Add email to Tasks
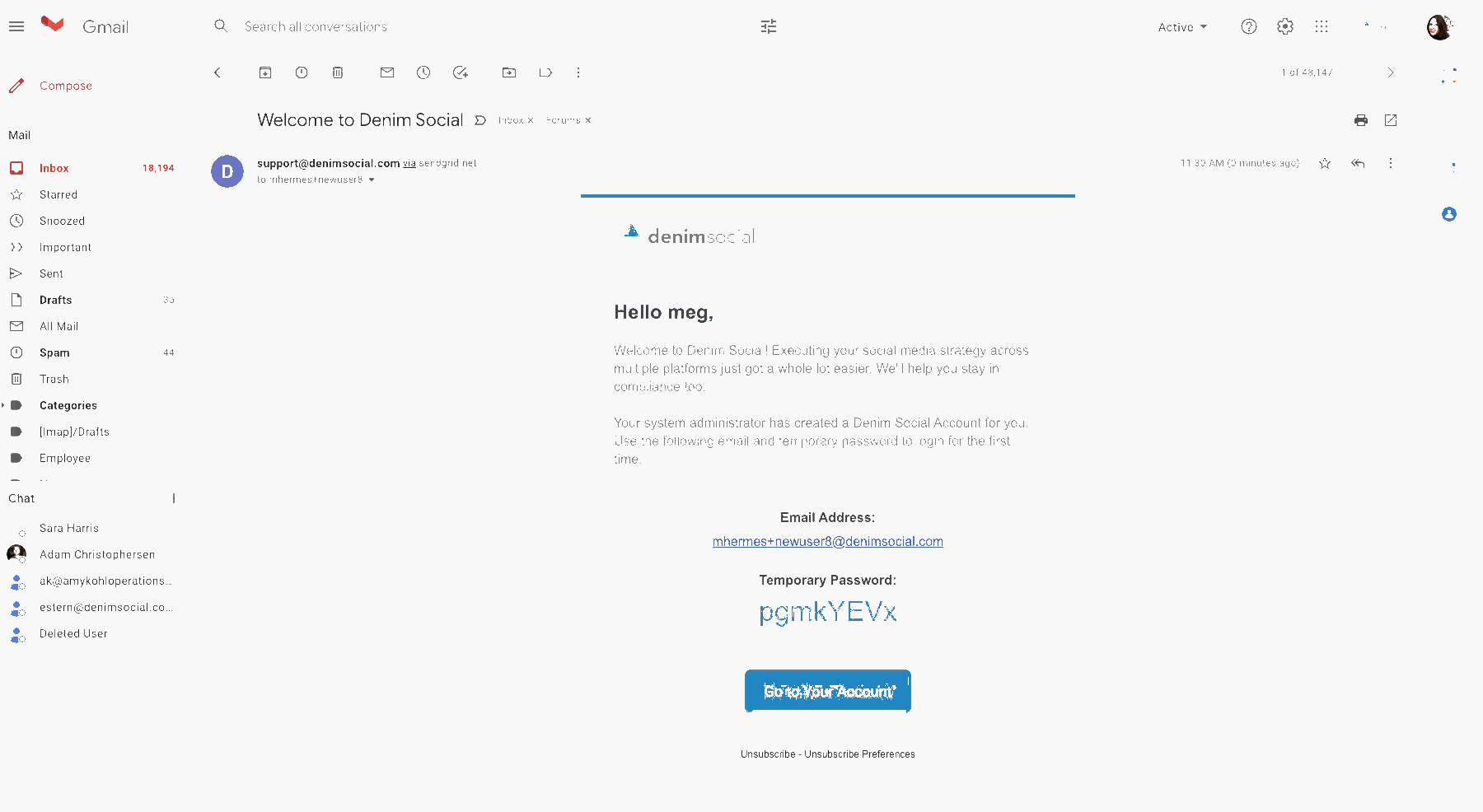Image resolution: width=1483 pixels, height=812 pixels. tap(461, 72)
